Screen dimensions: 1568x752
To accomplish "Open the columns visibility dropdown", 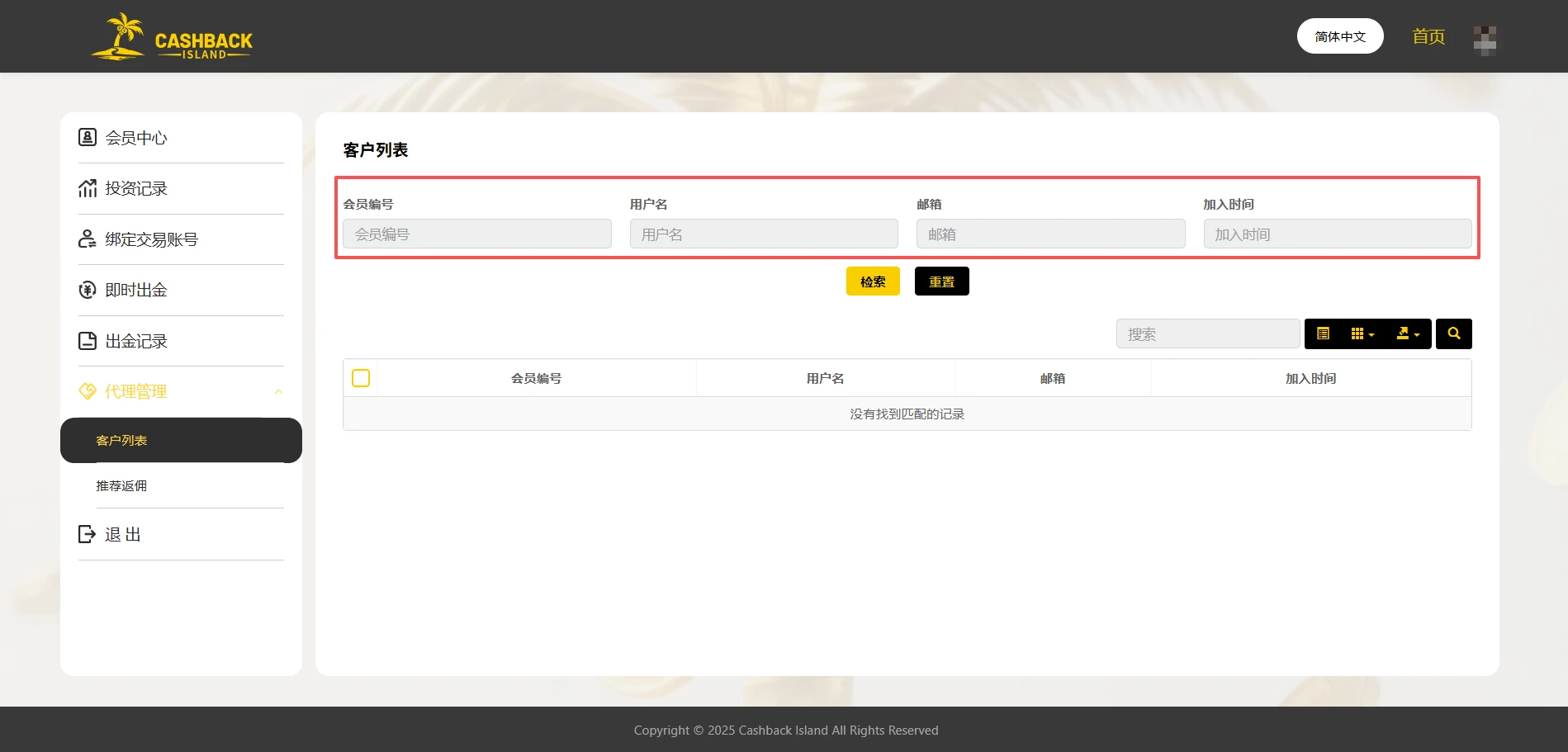I will 1362,333.
